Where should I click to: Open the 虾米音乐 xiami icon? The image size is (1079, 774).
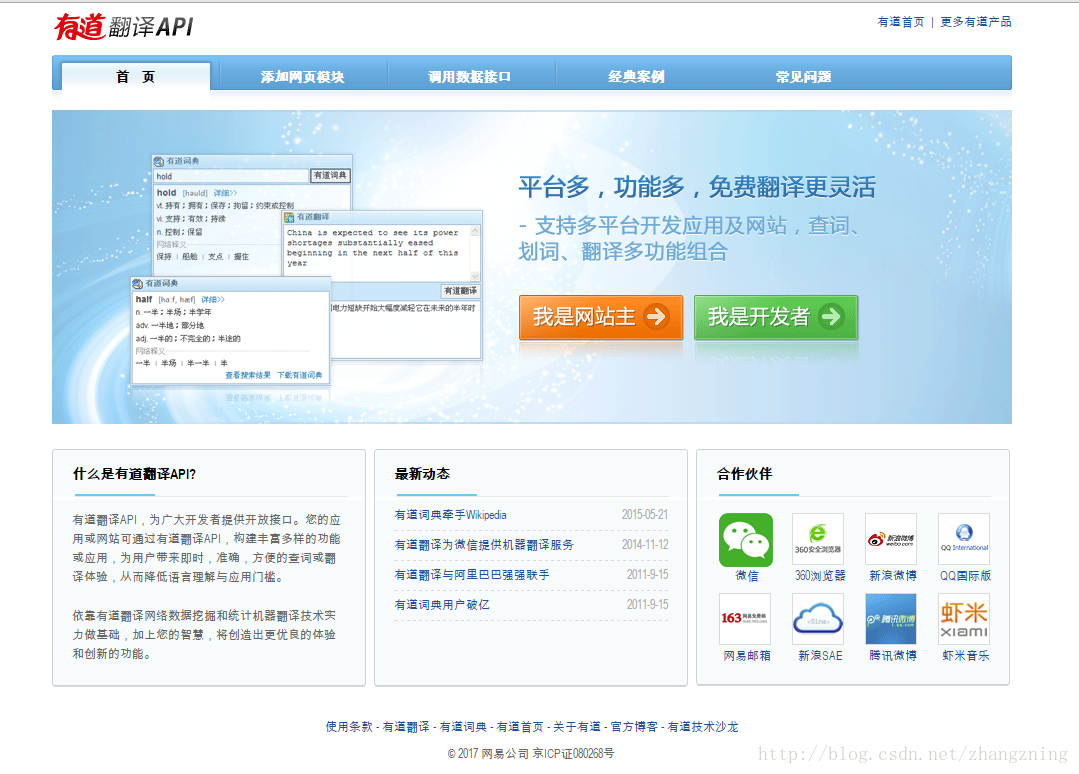click(x=964, y=619)
